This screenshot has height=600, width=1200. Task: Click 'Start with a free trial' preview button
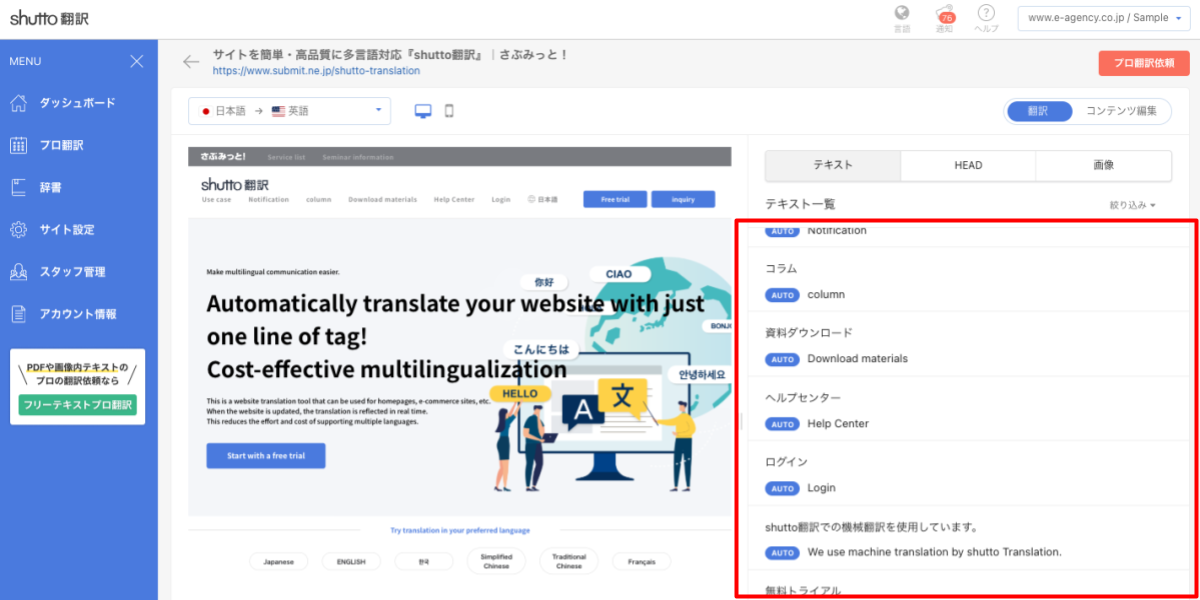[266, 456]
